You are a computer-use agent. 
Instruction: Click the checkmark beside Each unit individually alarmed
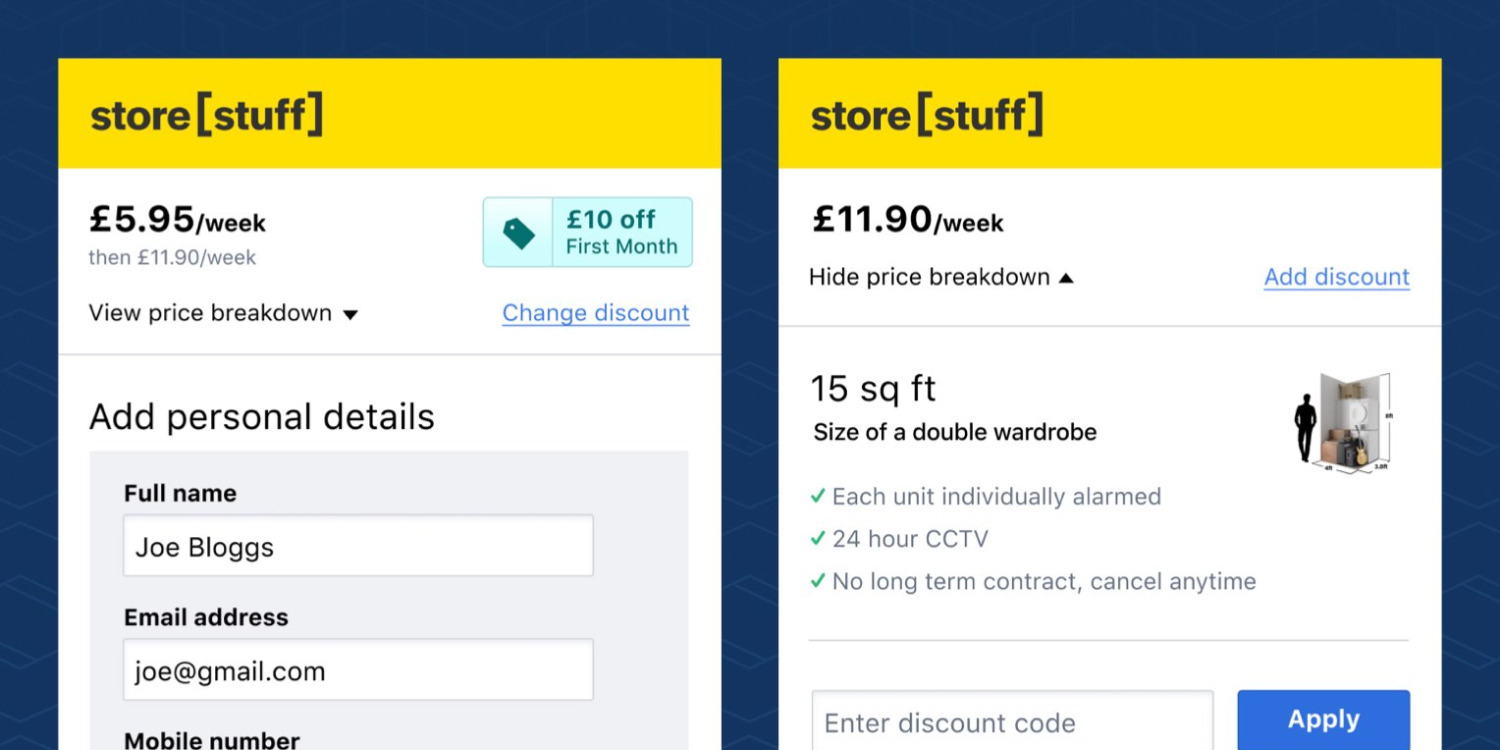pos(817,496)
